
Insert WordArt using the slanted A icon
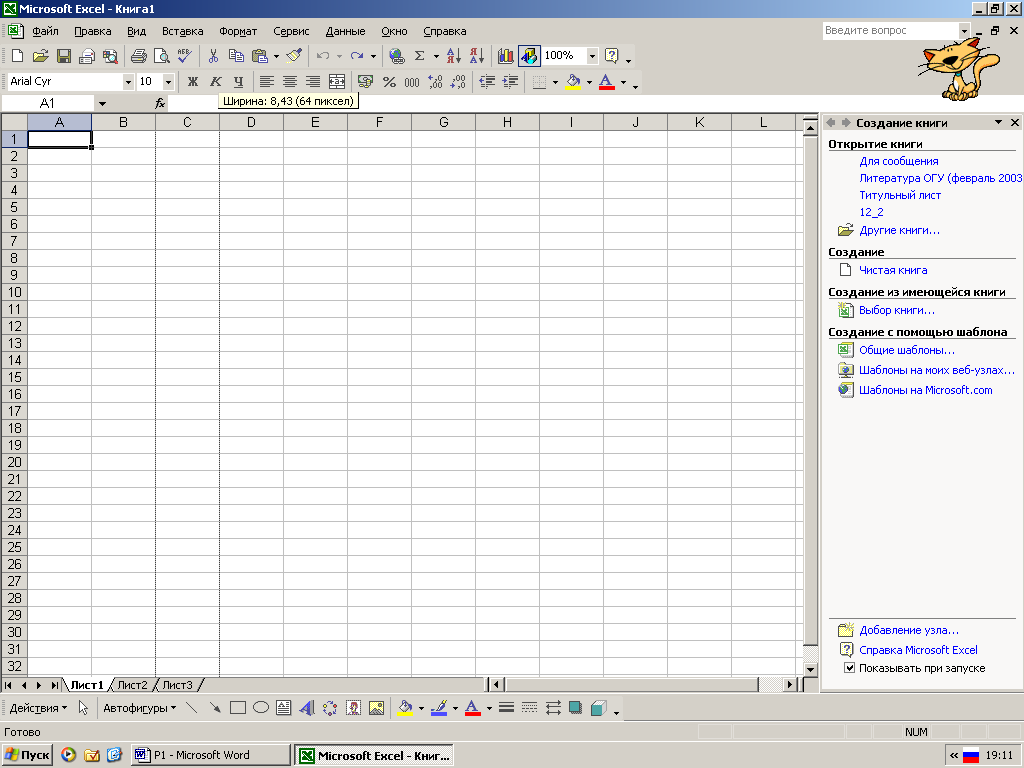pos(307,708)
